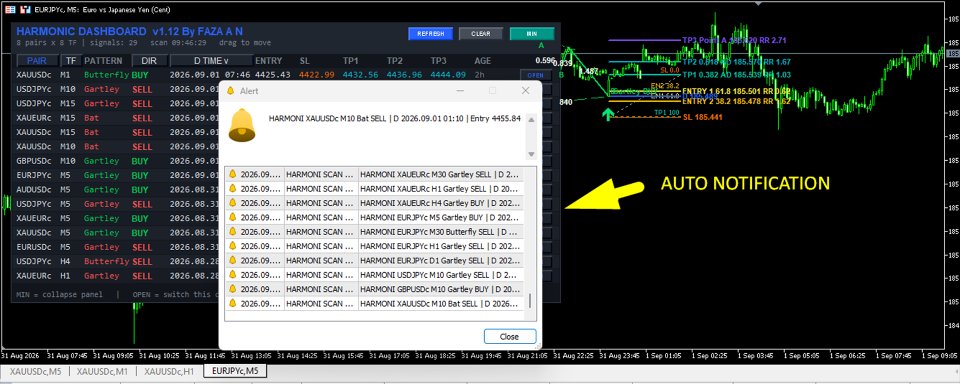This screenshot has width=960, height=384.
Task: Click the bell icon of the XAUEURc H4 Gartley BUY alert
Action: [233, 202]
